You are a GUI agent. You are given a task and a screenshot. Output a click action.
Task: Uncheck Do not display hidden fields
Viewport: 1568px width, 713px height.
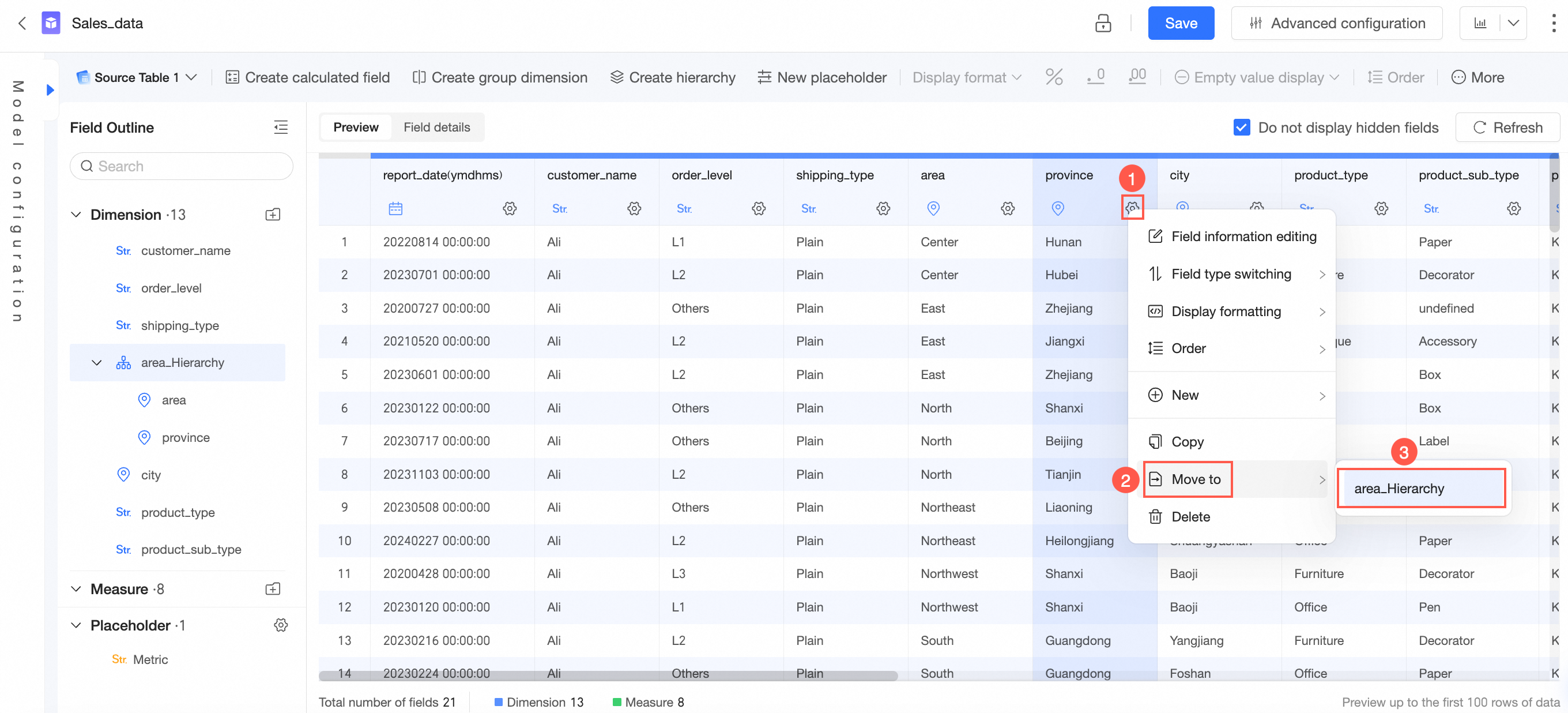[1241, 127]
